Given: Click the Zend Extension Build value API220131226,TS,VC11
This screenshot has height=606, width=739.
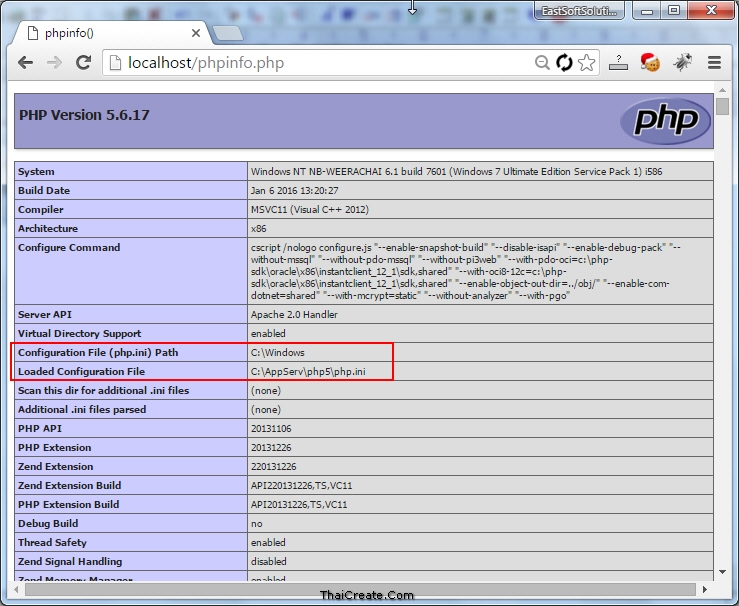Looking at the screenshot, I should point(301,485).
